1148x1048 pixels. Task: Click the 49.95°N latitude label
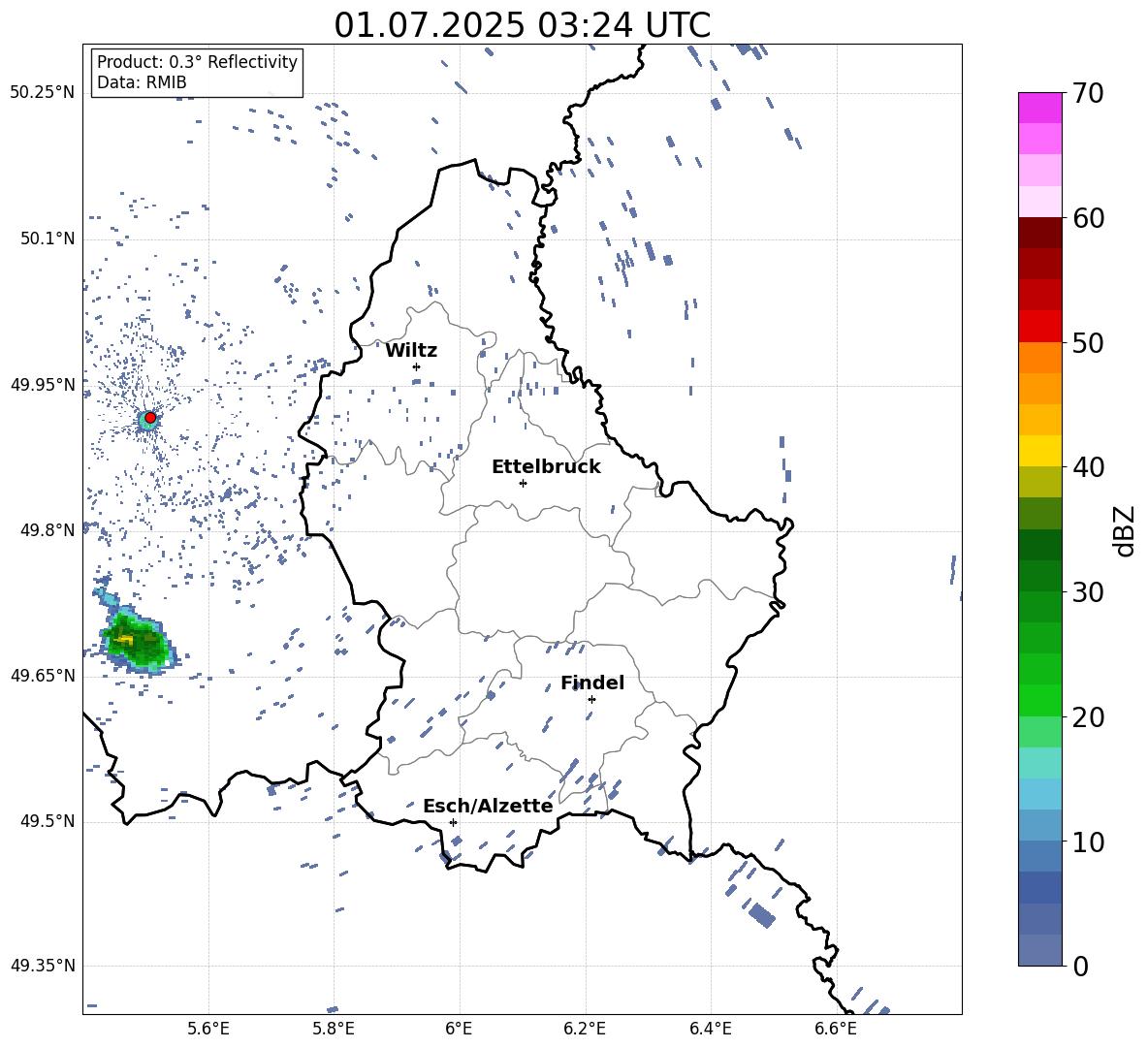[43, 385]
